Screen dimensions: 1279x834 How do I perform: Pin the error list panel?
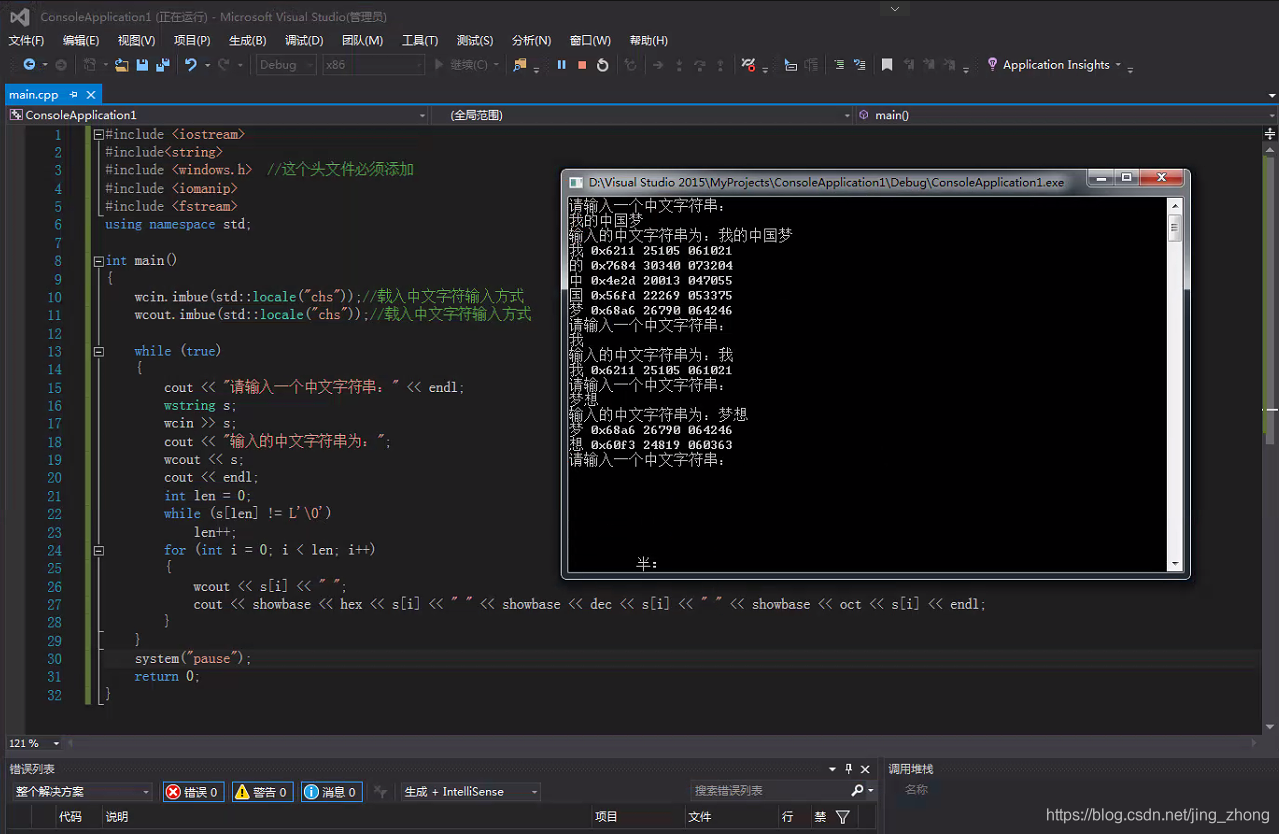coord(849,769)
